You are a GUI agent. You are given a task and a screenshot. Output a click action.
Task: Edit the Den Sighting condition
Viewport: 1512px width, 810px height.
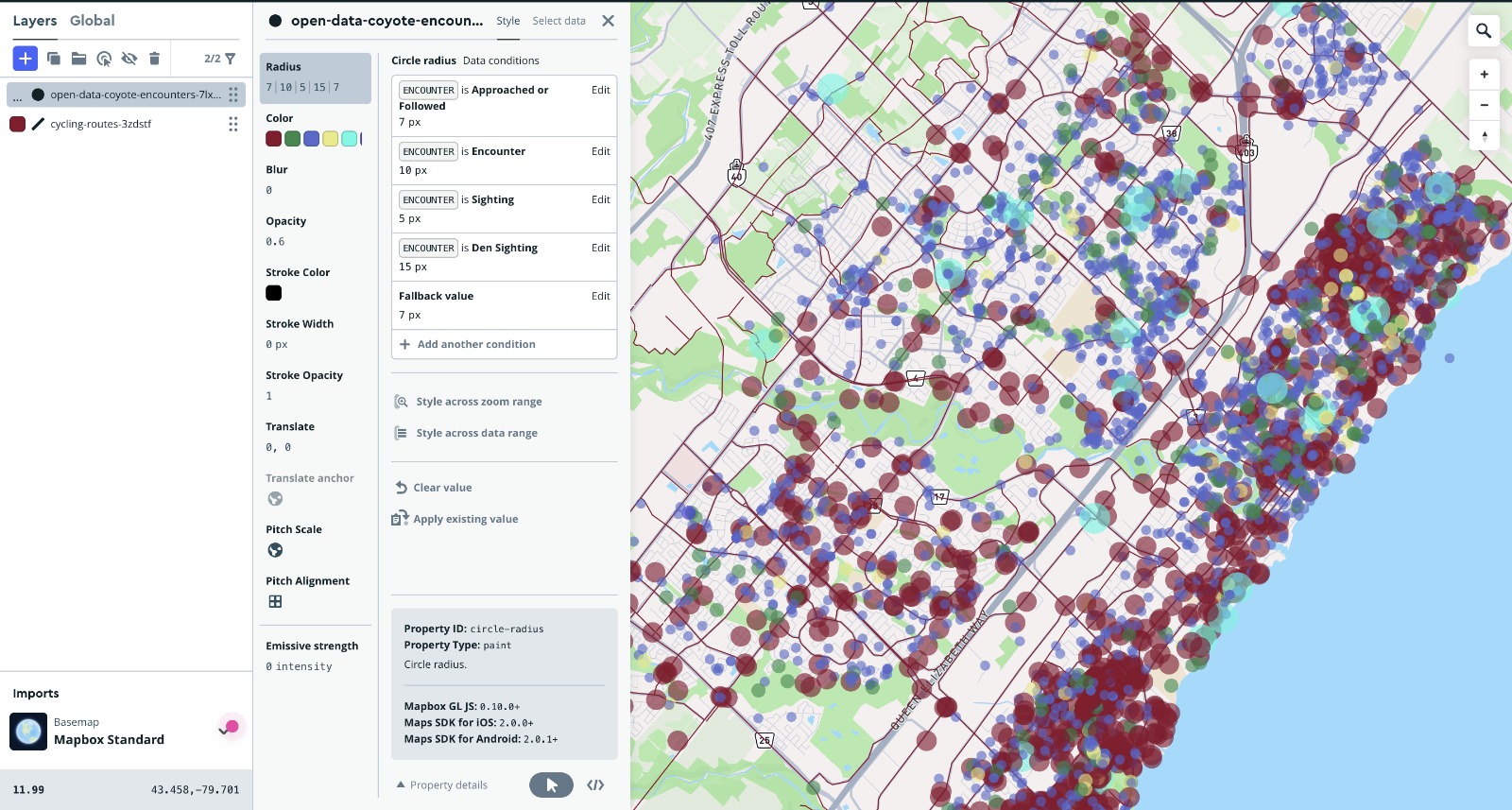click(600, 248)
